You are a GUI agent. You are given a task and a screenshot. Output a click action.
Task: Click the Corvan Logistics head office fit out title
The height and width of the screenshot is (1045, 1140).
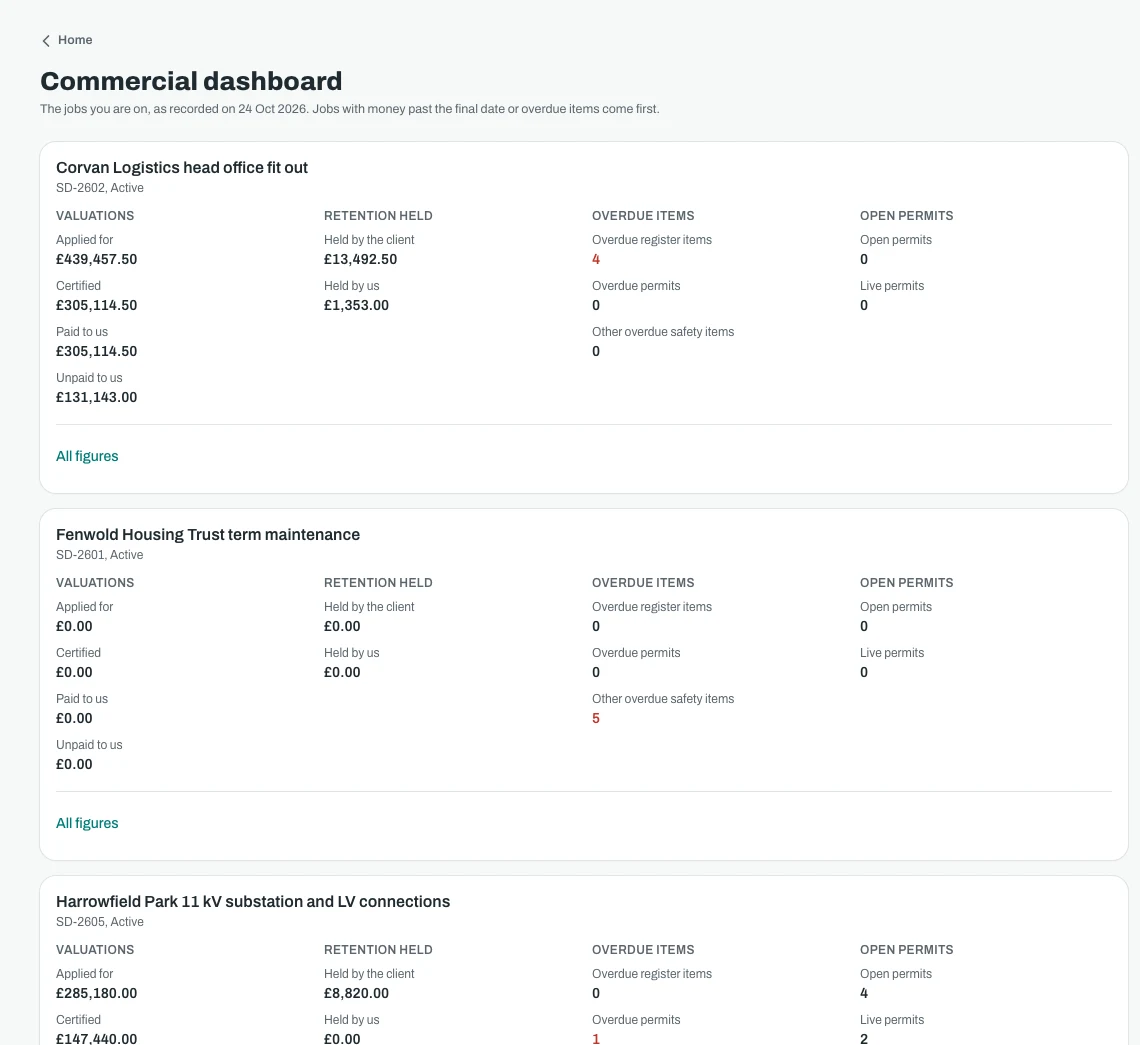182,167
